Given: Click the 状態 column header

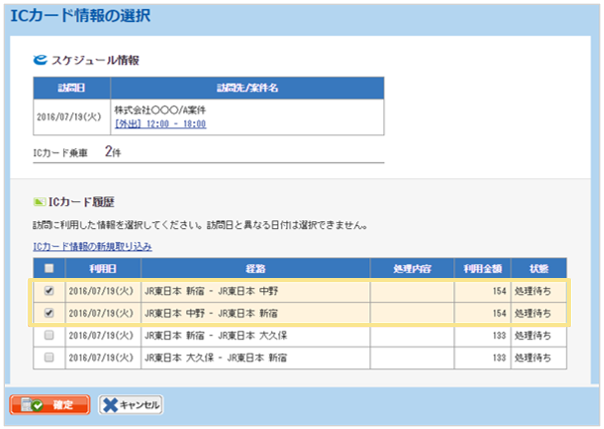Looking at the screenshot, I should pos(539,267).
